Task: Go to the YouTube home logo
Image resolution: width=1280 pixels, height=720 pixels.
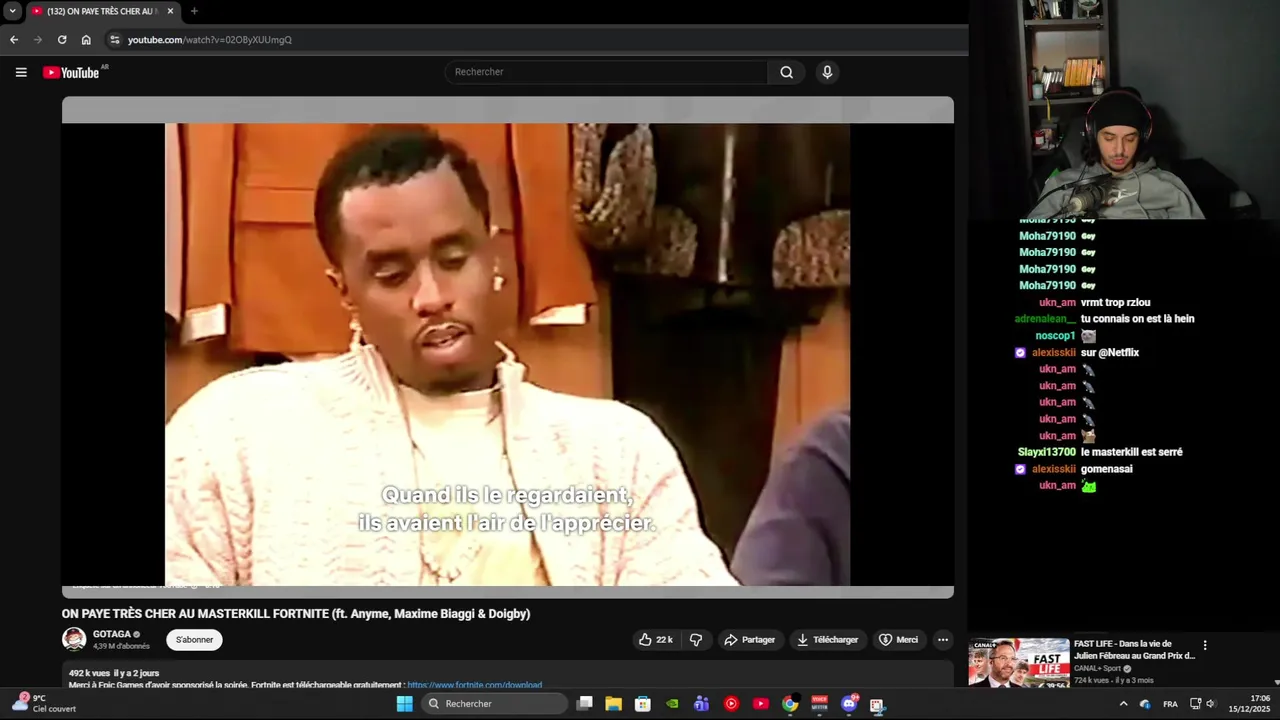Action: [71, 72]
